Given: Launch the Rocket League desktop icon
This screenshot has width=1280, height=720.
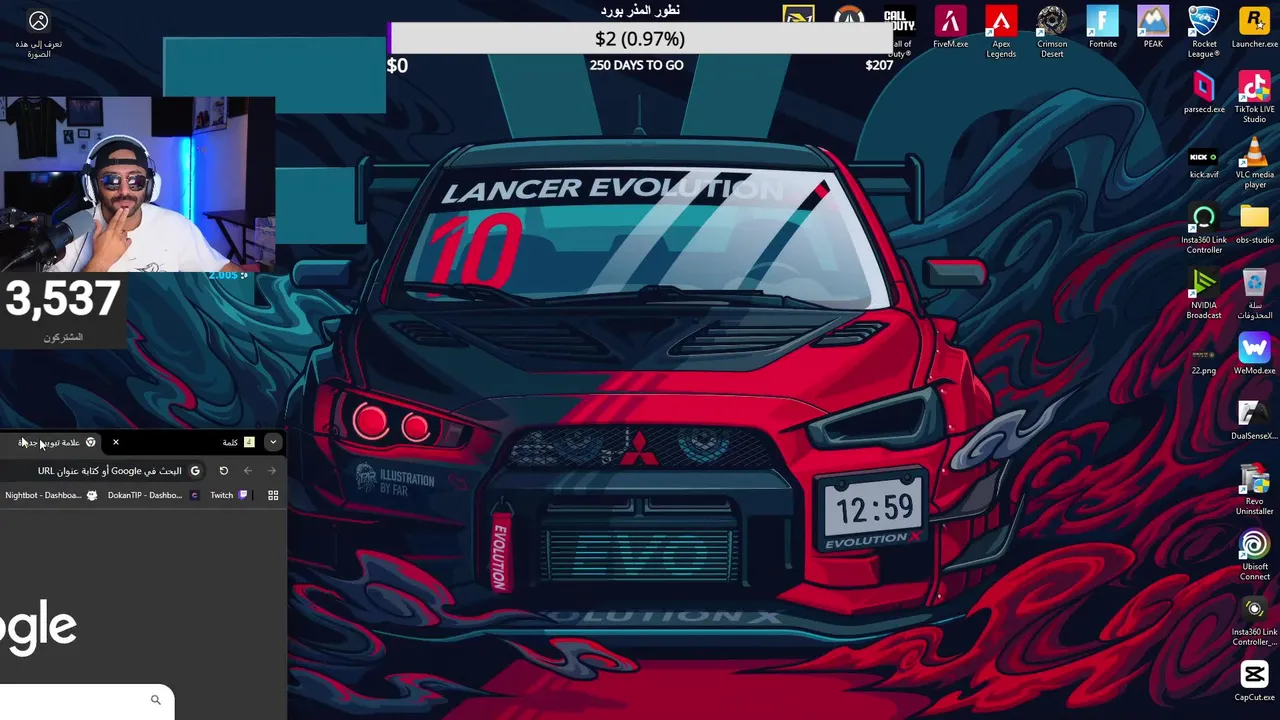Looking at the screenshot, I should 1204,32.
